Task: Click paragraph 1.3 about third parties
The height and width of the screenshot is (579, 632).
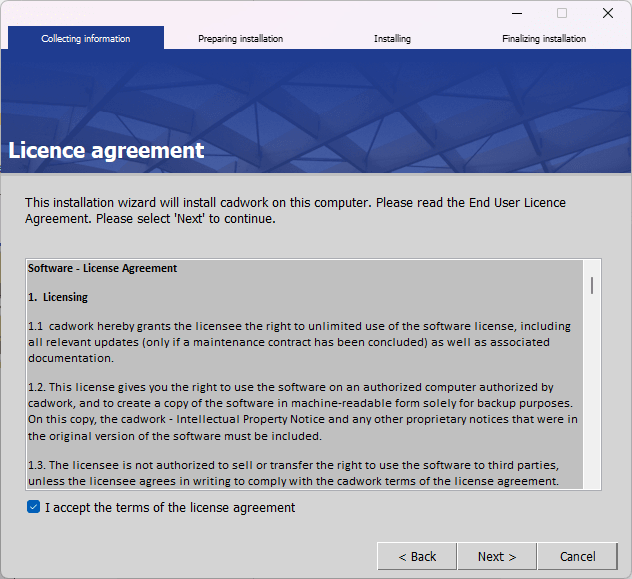Action: (293, 473)
